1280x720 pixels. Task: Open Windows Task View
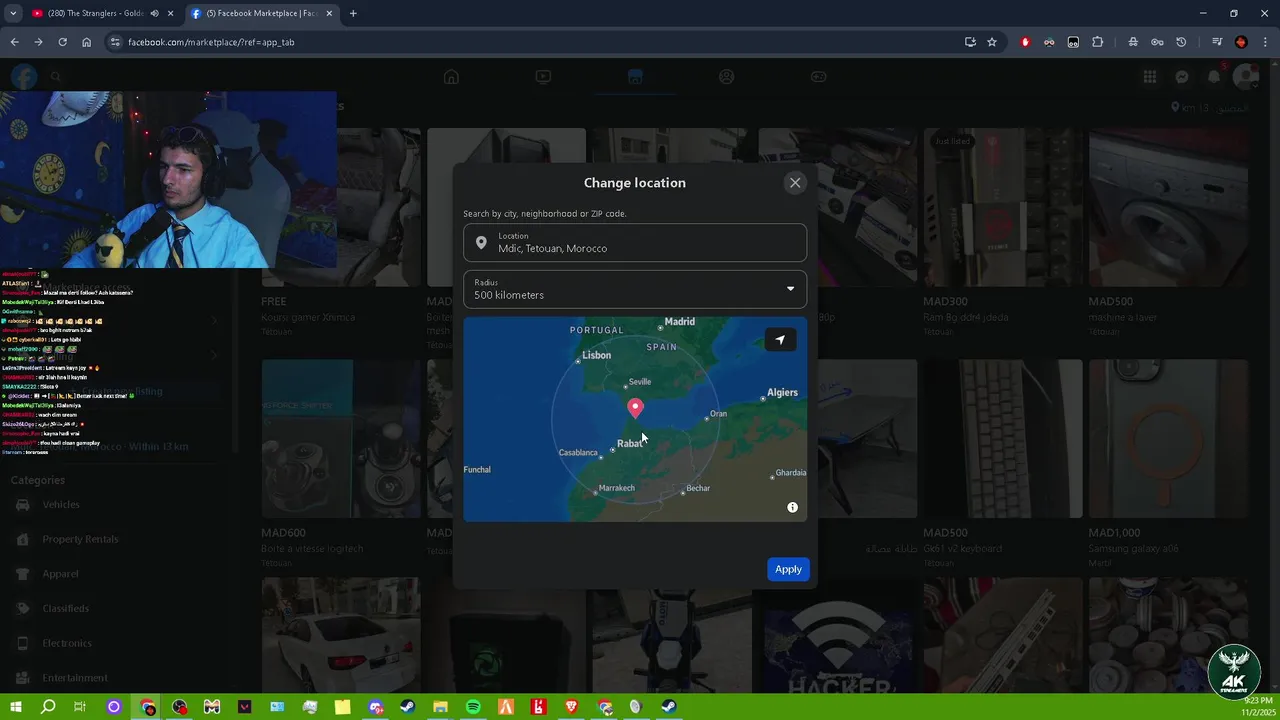tap(80, 707)
